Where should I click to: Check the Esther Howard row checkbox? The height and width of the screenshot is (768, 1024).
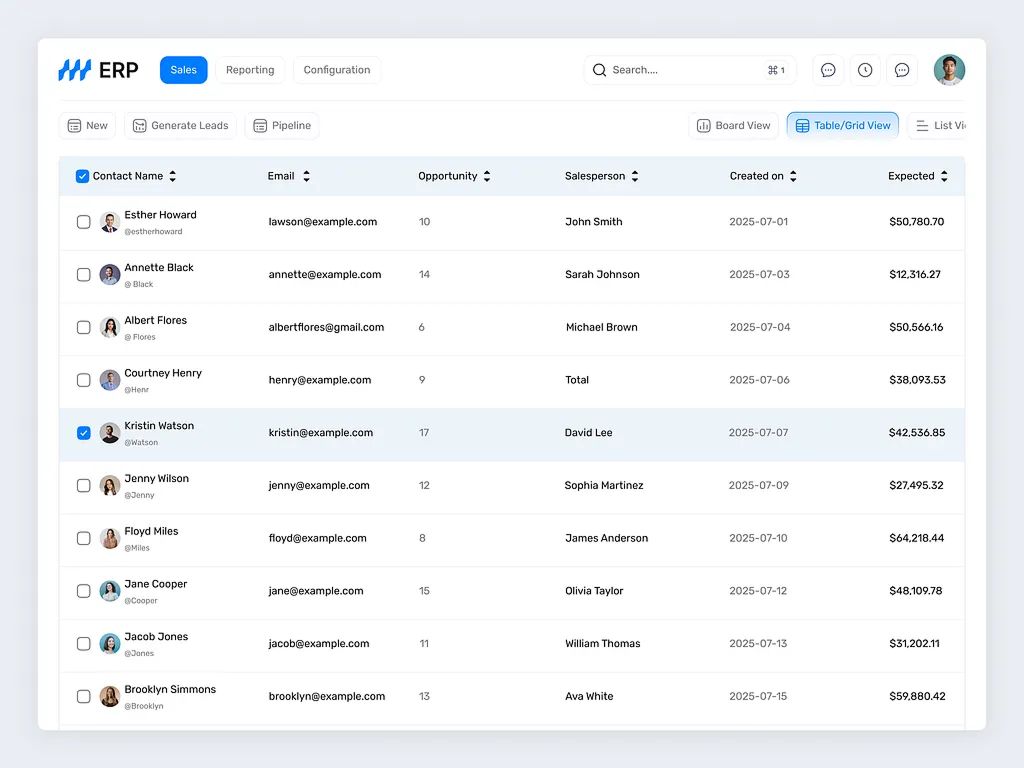[x=83, y=221]
